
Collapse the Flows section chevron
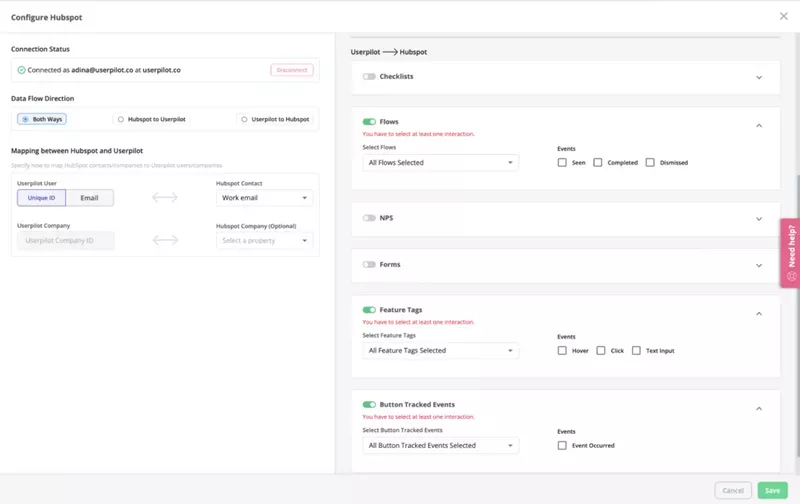[x=759, y=125]
